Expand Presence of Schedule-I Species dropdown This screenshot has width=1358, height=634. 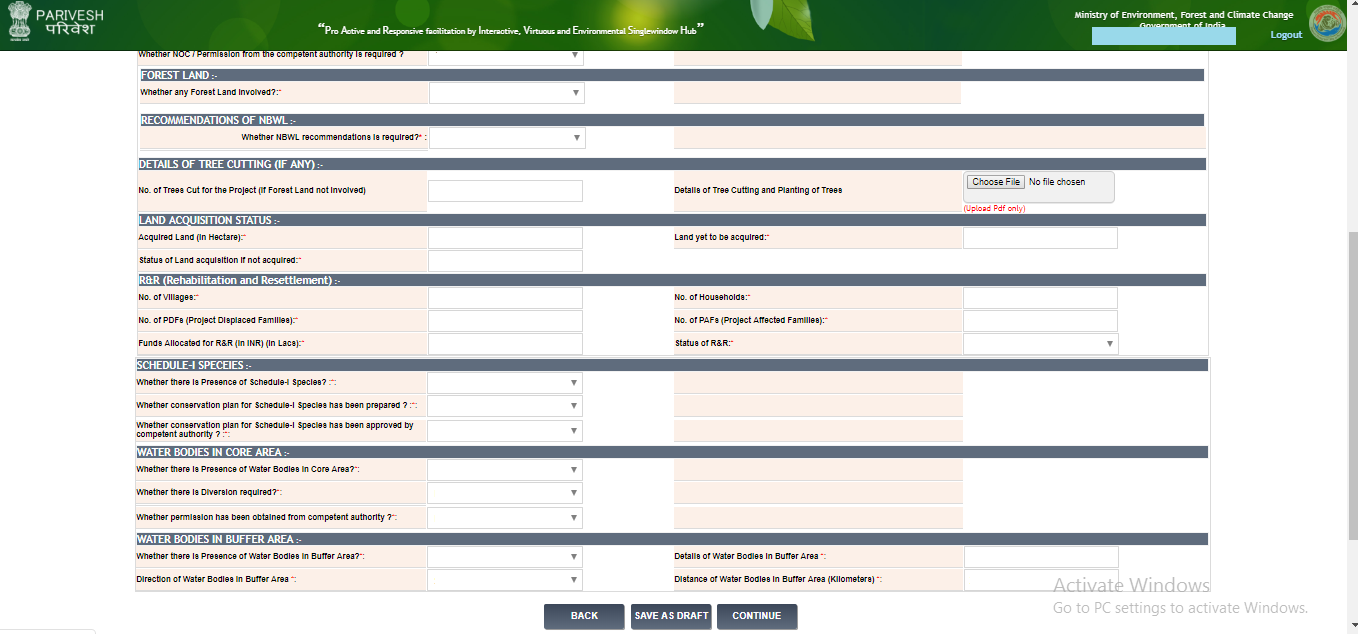pyautogui.click(x=505, y=383)
